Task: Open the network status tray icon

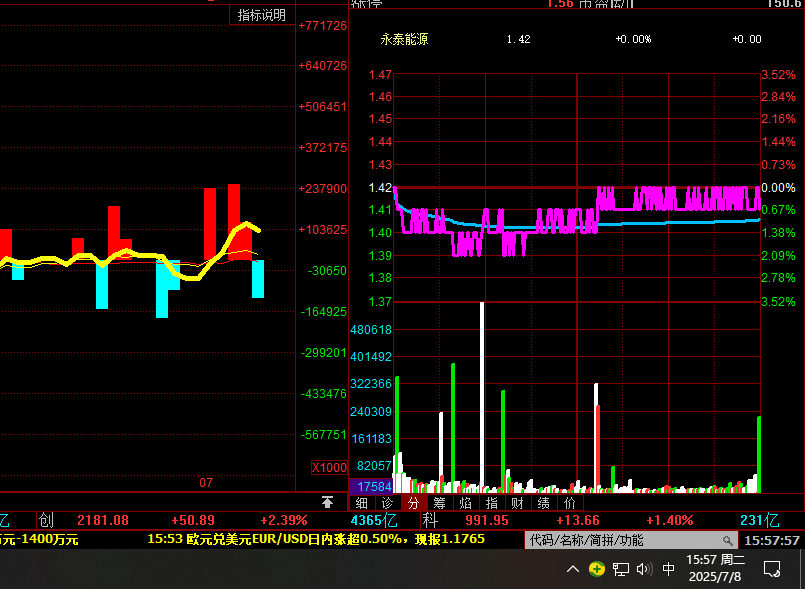Action: [x=621, y=569]
